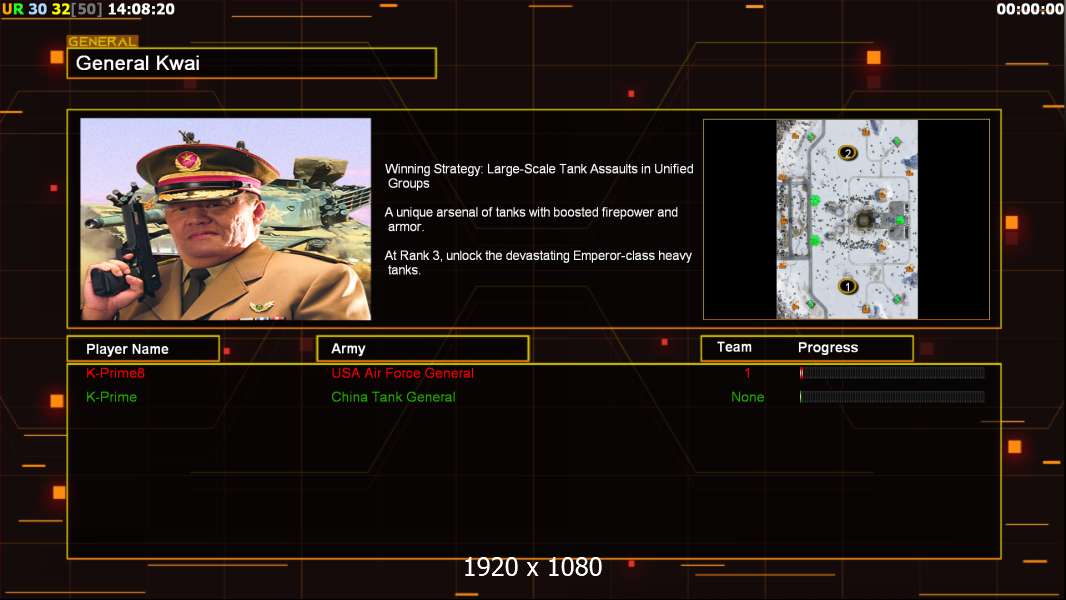The width and height of the screenshot is (1066, 600).
Task: Select start position 2 on map preview
Action: pos(847,153)
